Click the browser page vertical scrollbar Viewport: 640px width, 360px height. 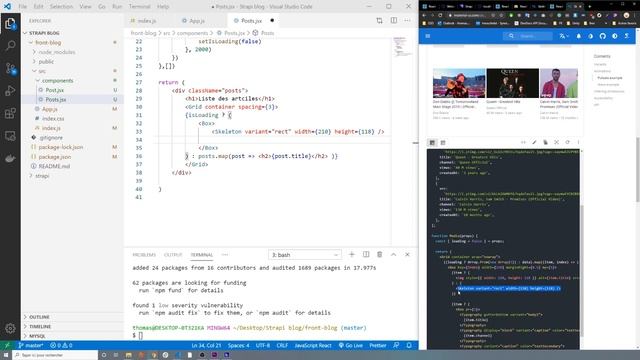[637, 169]
